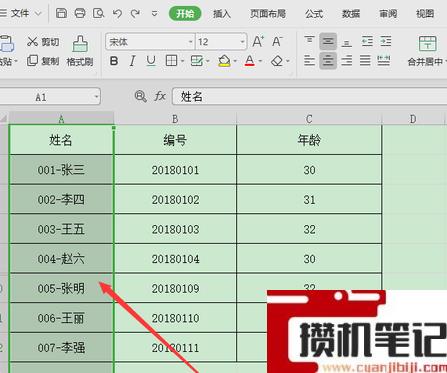Click the 年龄 header cell
This screenshot has height=373, width=447.
[309, 140]
